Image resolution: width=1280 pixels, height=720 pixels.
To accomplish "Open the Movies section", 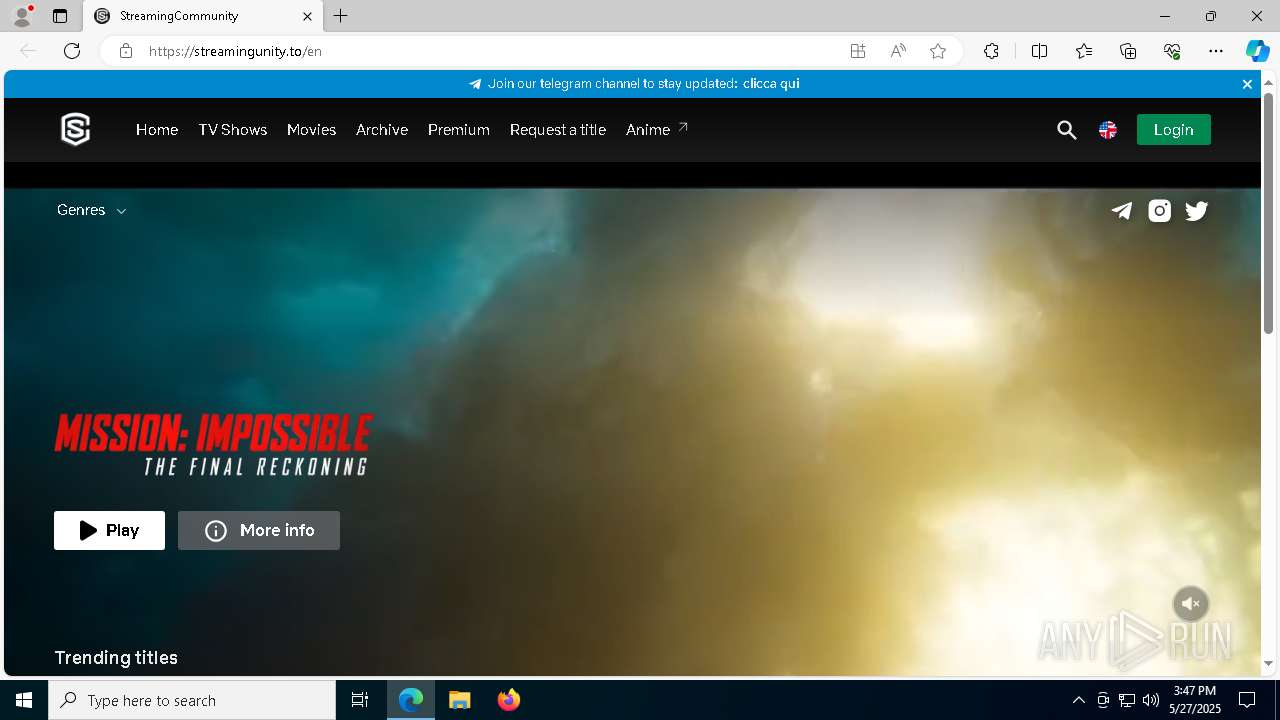I will pos(311,130).
